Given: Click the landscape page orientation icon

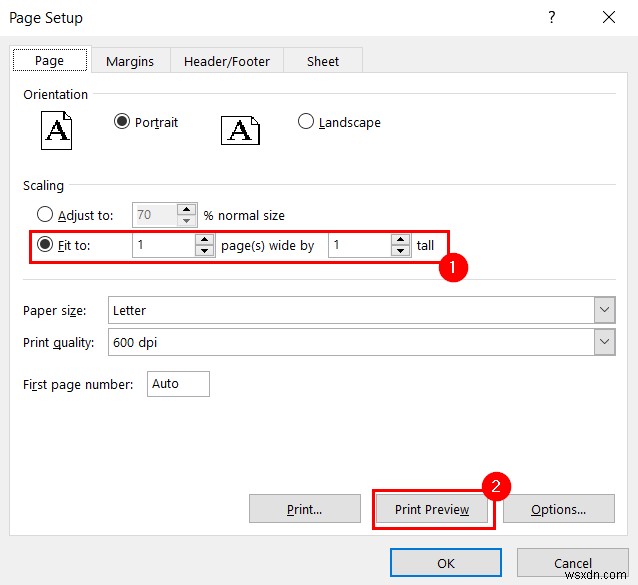Looking at the screenshot, I should [240, 130].
